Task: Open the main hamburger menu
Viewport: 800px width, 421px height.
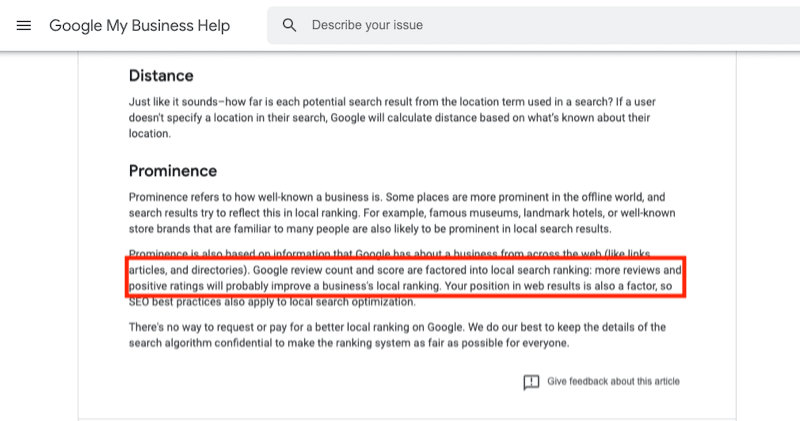Action: click(24, 25)
